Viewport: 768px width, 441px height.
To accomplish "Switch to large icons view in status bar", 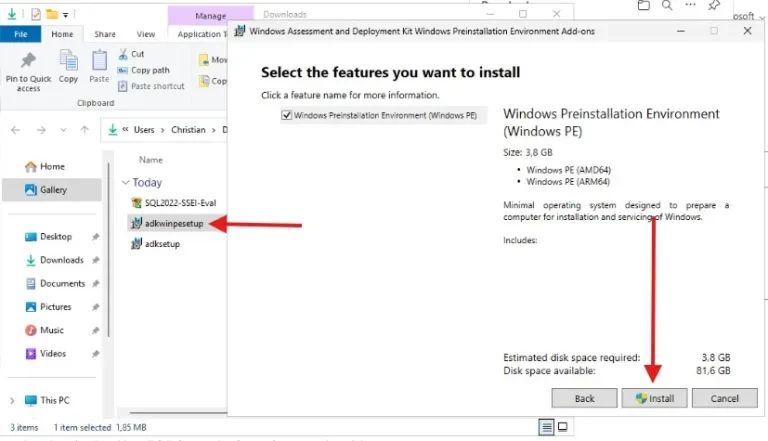I will coord(563,427).
